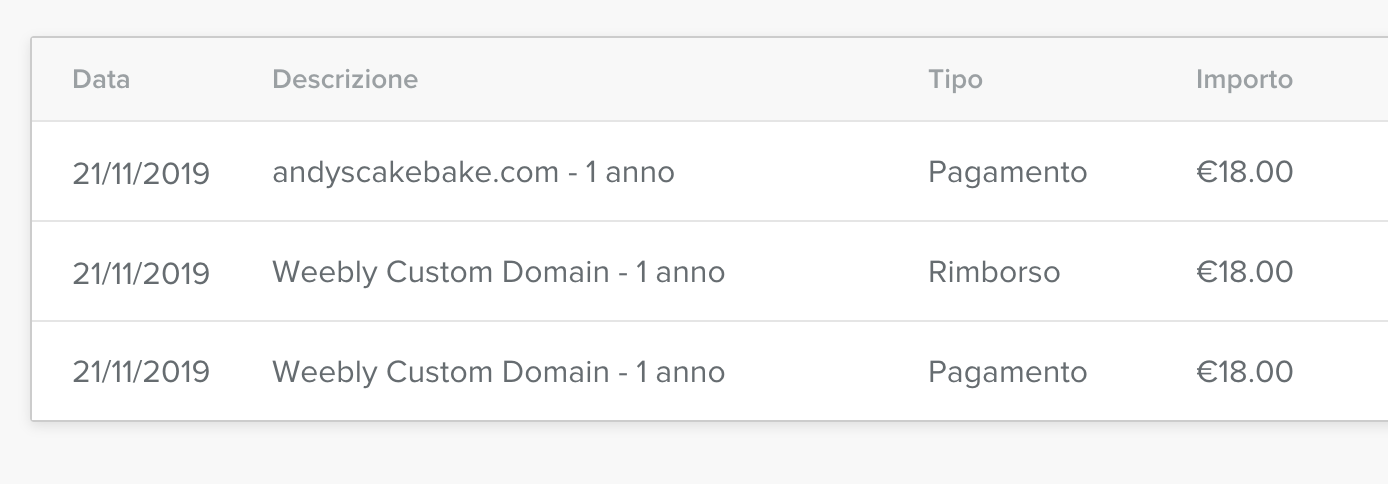This screenshot has width=1388, height=484.
Task: Click the date in the last Pagamento row
Action: pyautogui.click(x=141, y=373)
